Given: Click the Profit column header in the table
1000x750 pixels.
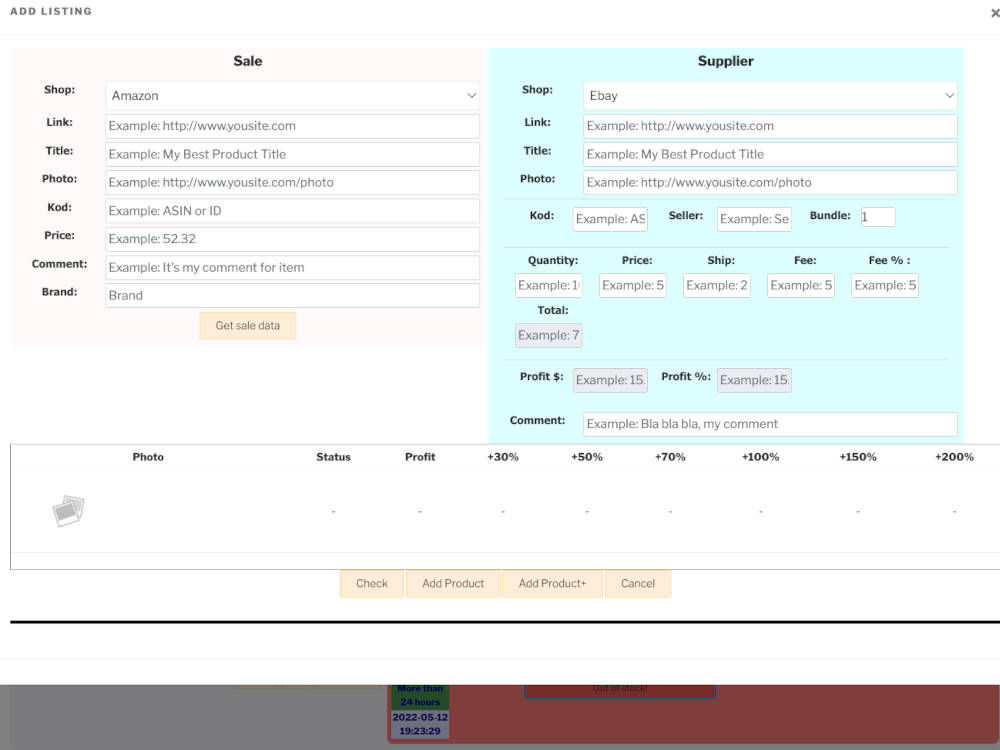Looking at the screenshot, I should point(420,457).
